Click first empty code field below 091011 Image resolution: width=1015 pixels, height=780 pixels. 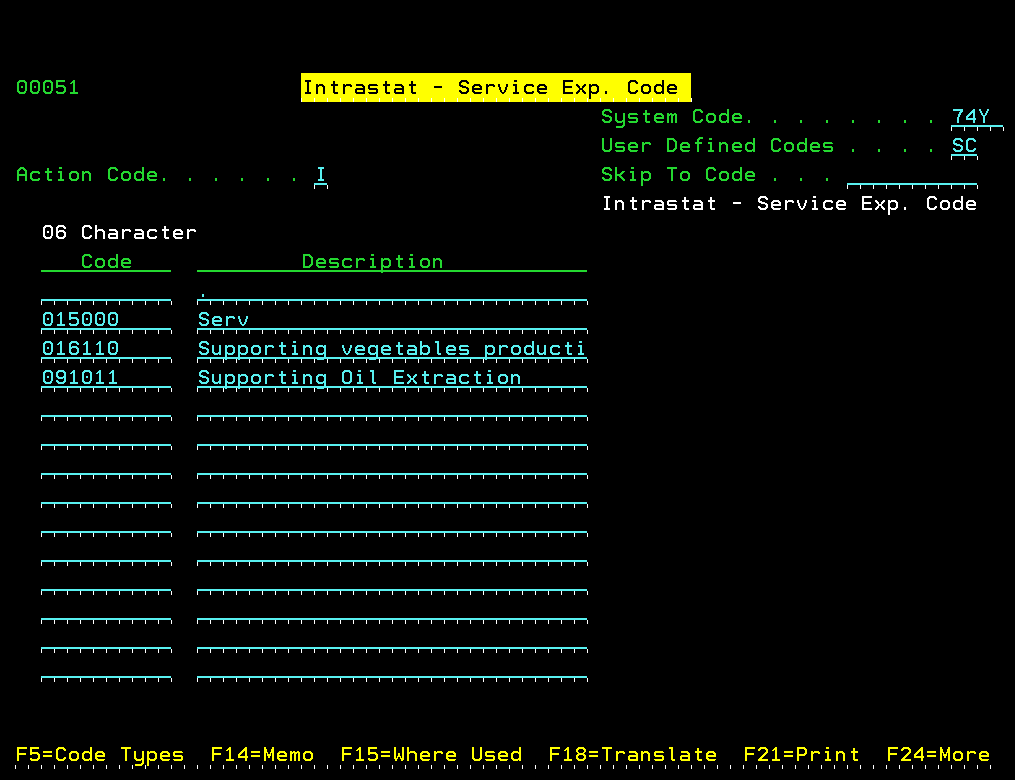pyautogui.click(x=106, y=407)
